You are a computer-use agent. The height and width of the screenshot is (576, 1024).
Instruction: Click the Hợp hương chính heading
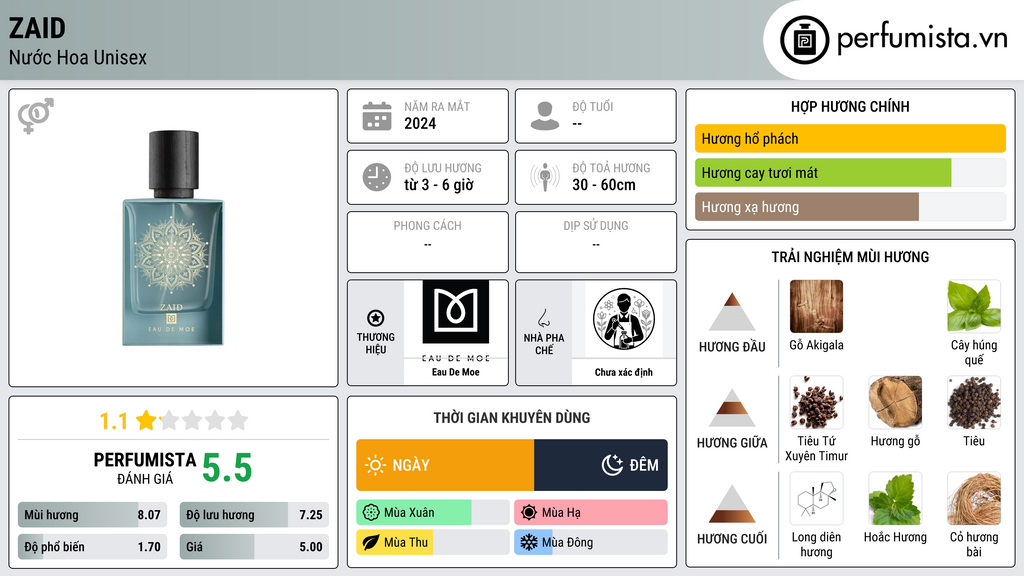click(x=850, y=106)
